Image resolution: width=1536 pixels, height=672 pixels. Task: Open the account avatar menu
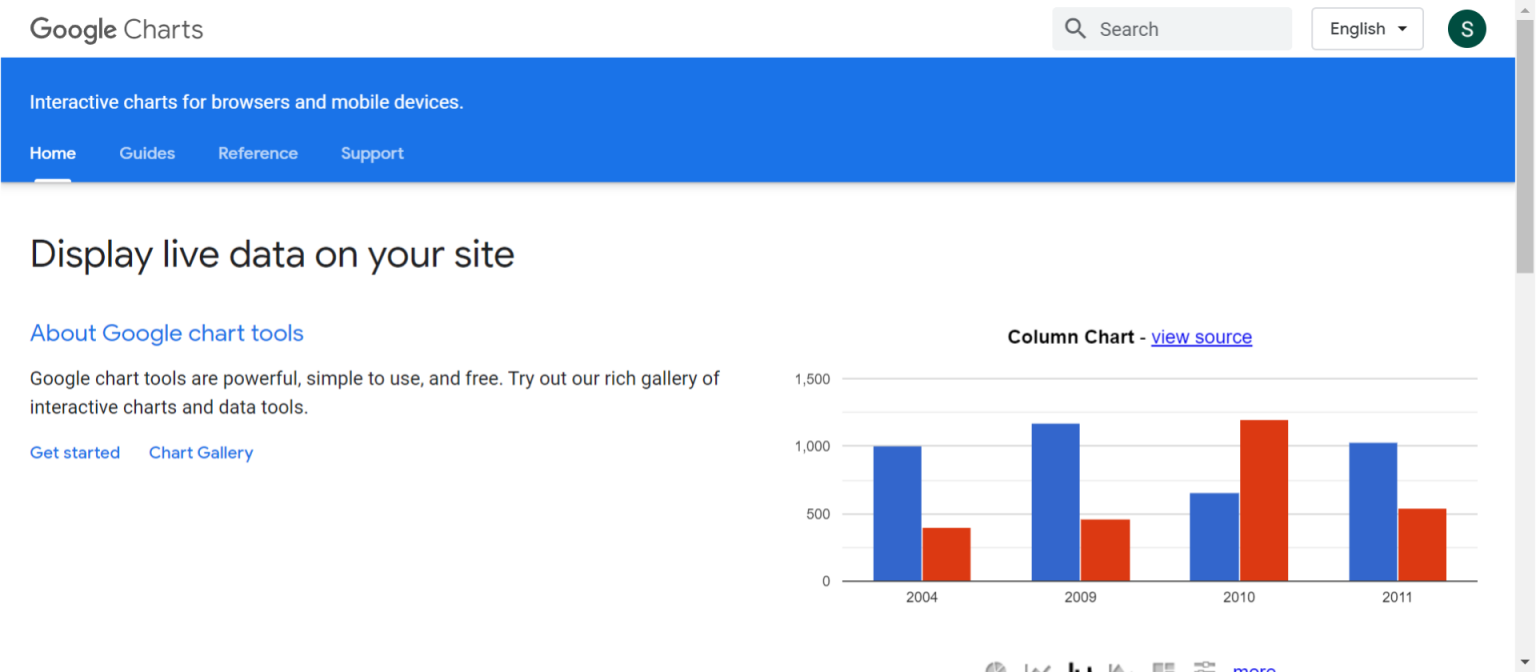click(1467, 29)
